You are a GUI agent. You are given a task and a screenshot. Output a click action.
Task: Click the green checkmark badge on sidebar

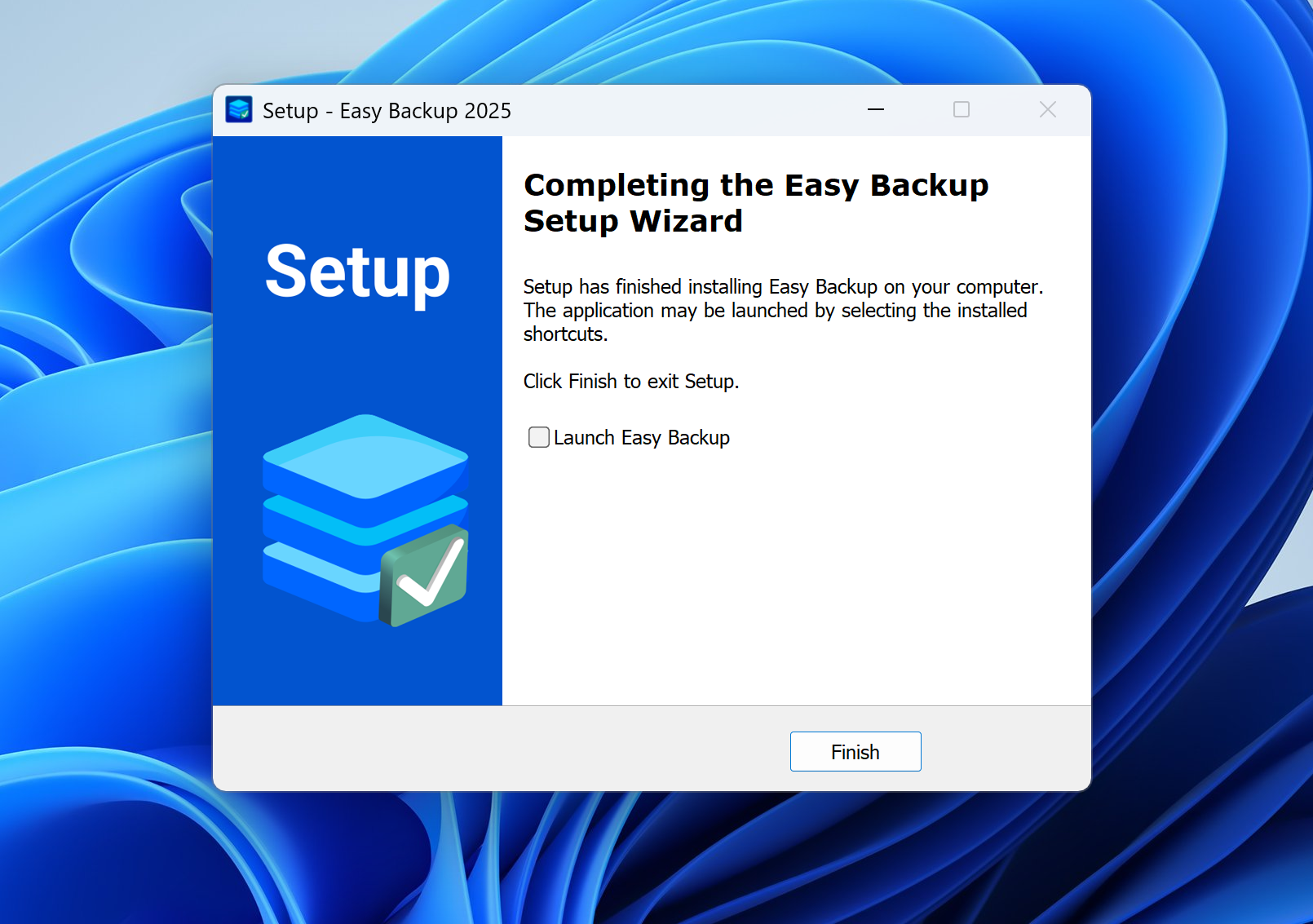click(426, 576)
